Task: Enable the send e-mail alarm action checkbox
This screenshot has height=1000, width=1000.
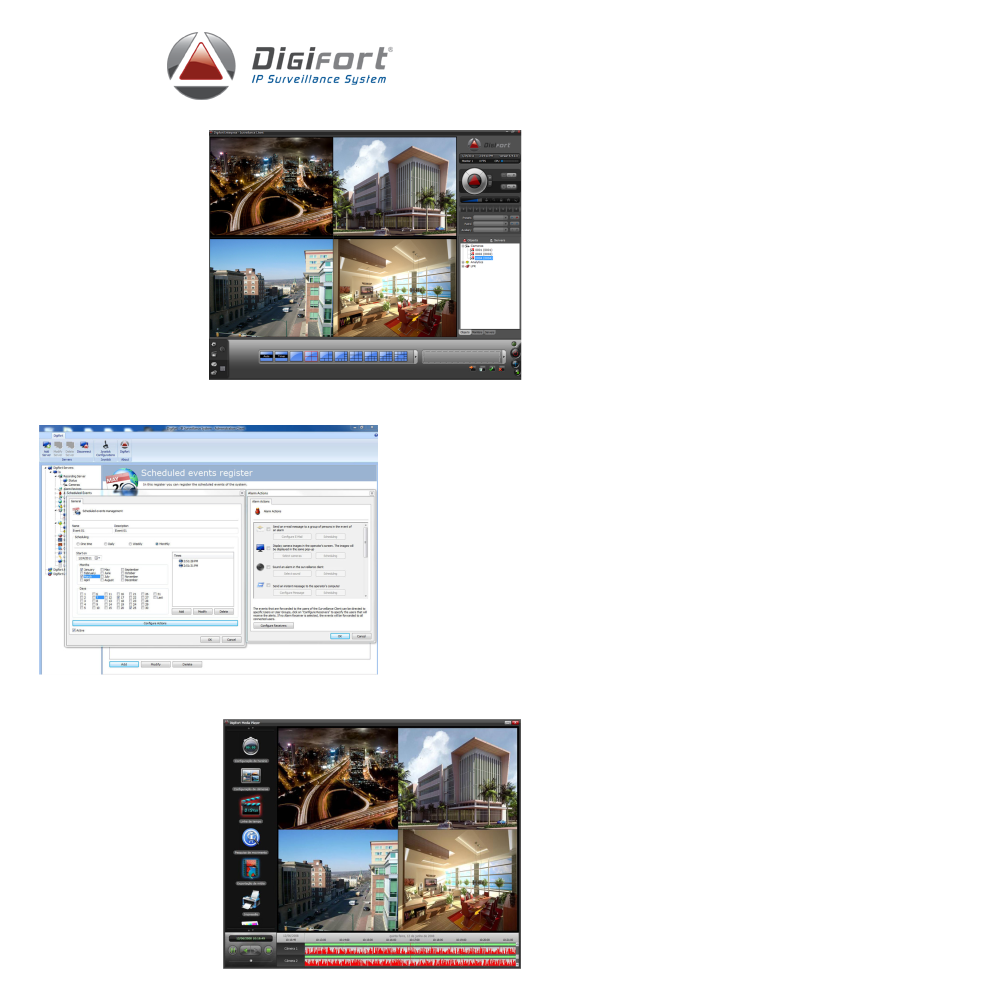Action: coord(268,529)
